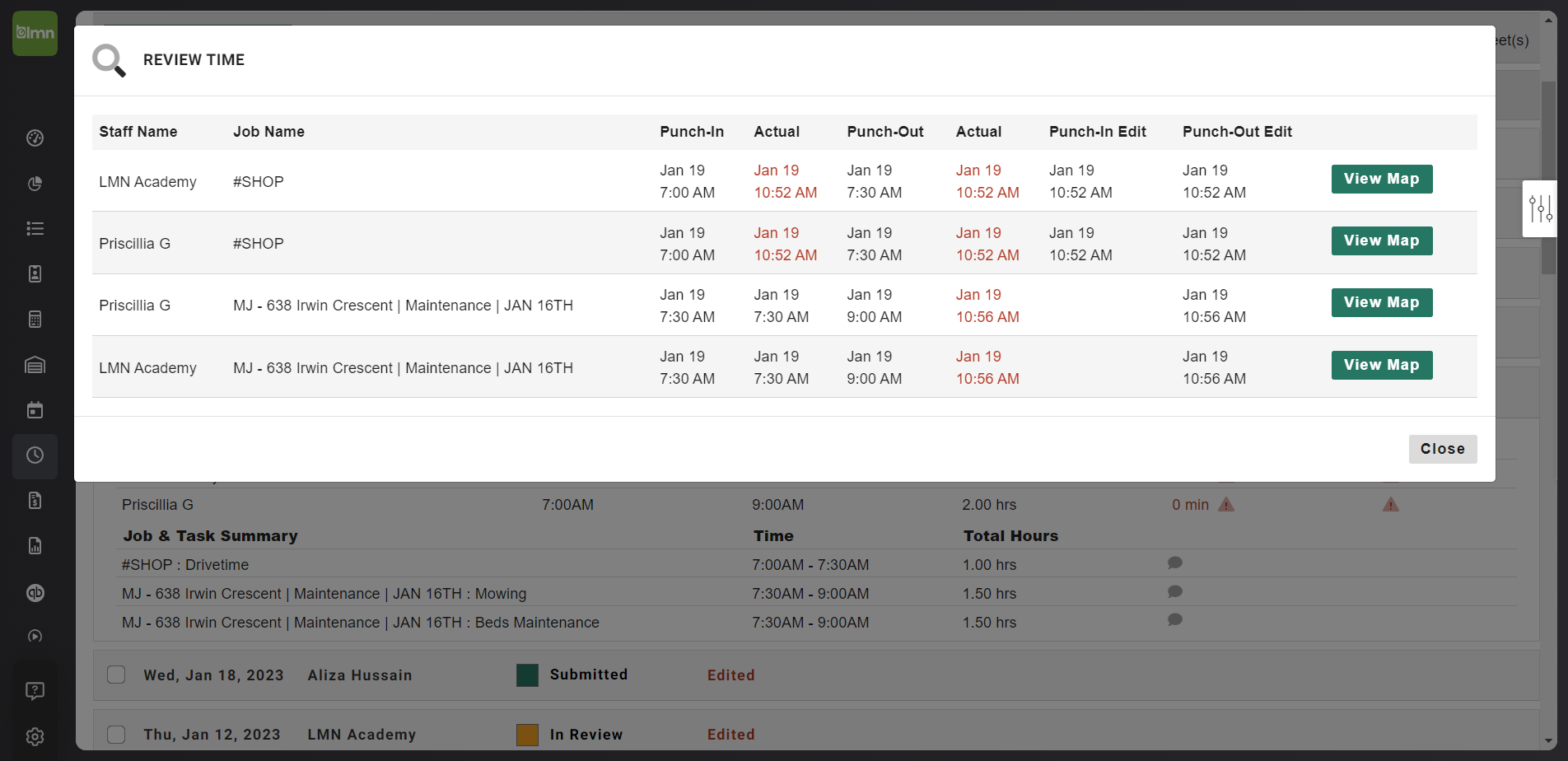The height and width of the screenshot is (761, 1568).
Task: Open comment bubble for #SHOP Drivetime
Action: 1175,563
